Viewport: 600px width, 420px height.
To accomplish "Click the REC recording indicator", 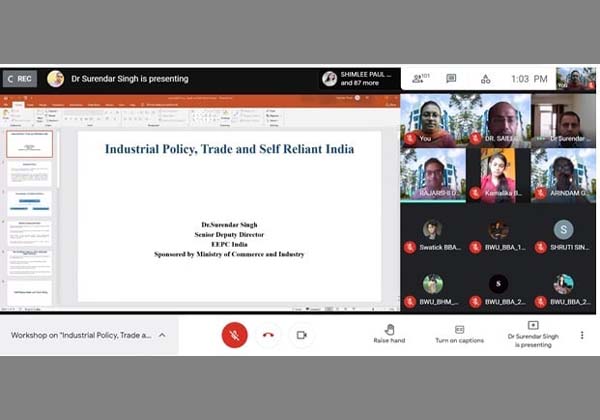I will pyautogui.click(x=20, y=79).
